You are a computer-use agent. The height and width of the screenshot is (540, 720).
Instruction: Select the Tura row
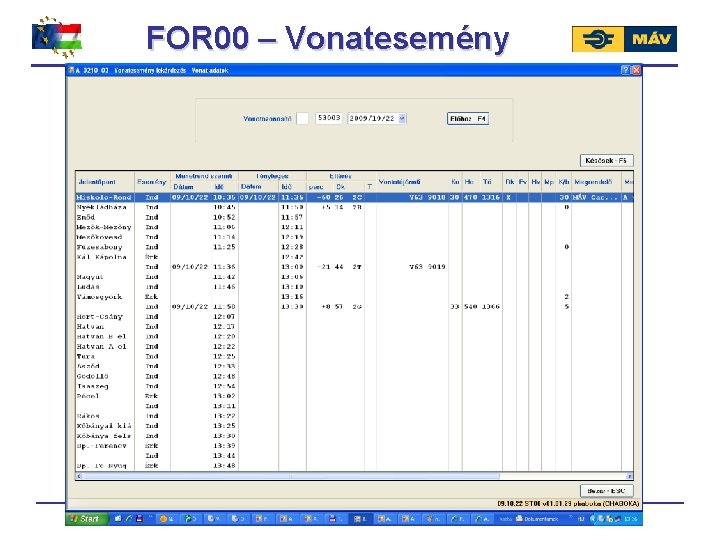point(354,356)
